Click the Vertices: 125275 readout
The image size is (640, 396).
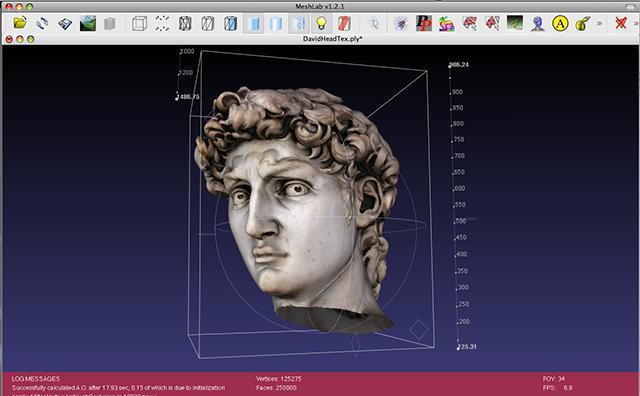(279, 378)
